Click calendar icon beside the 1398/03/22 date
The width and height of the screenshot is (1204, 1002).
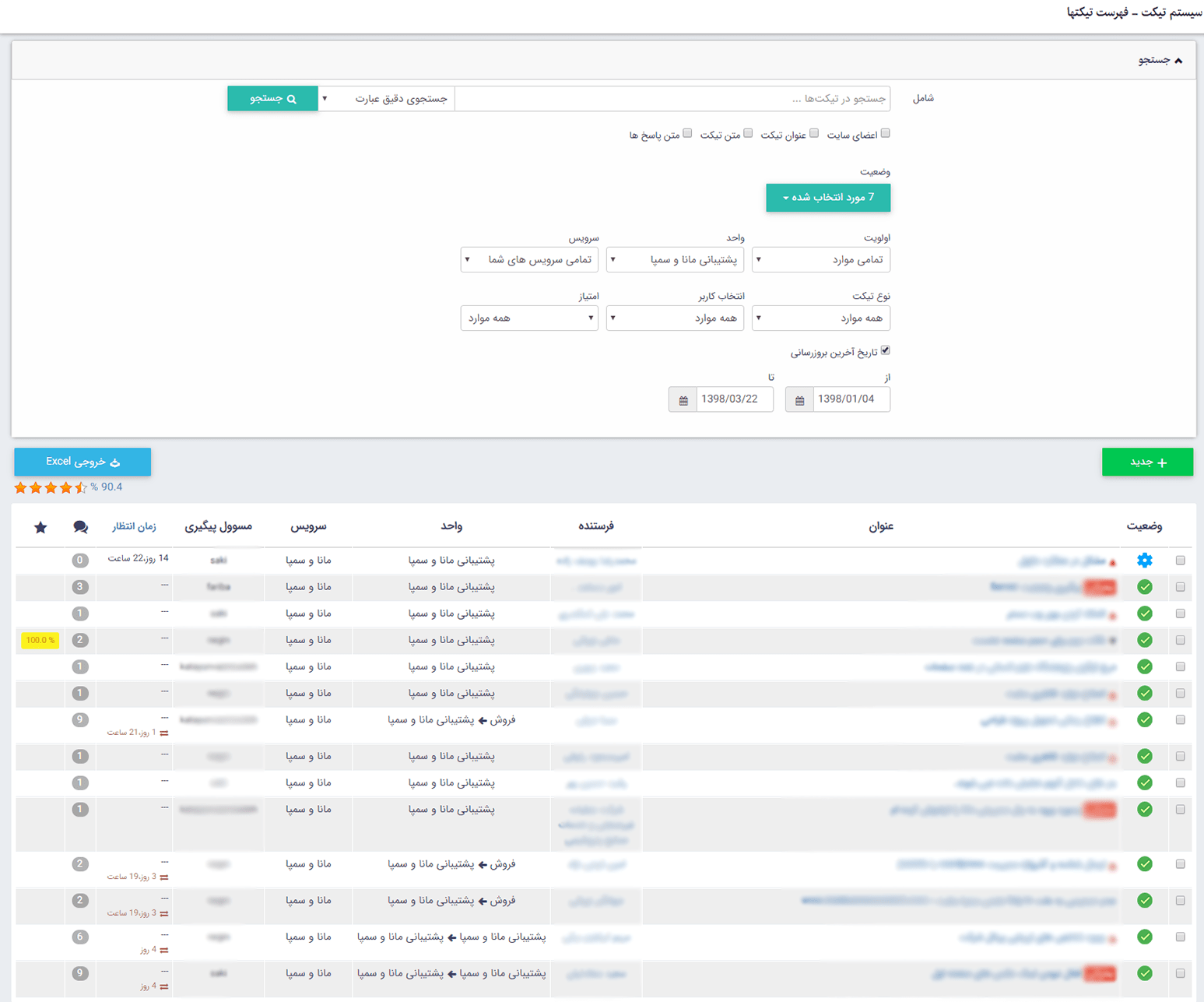point(683,400)
